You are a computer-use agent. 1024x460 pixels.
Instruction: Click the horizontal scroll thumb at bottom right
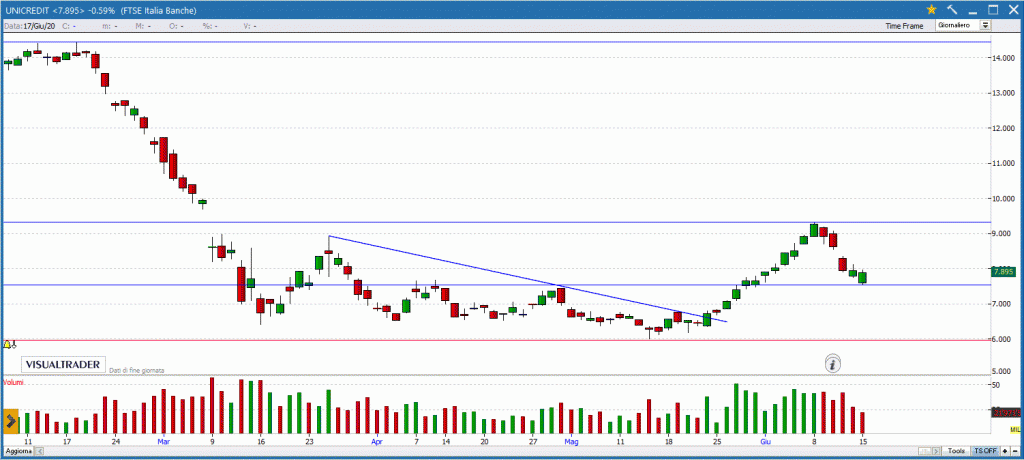click(926, 452)
